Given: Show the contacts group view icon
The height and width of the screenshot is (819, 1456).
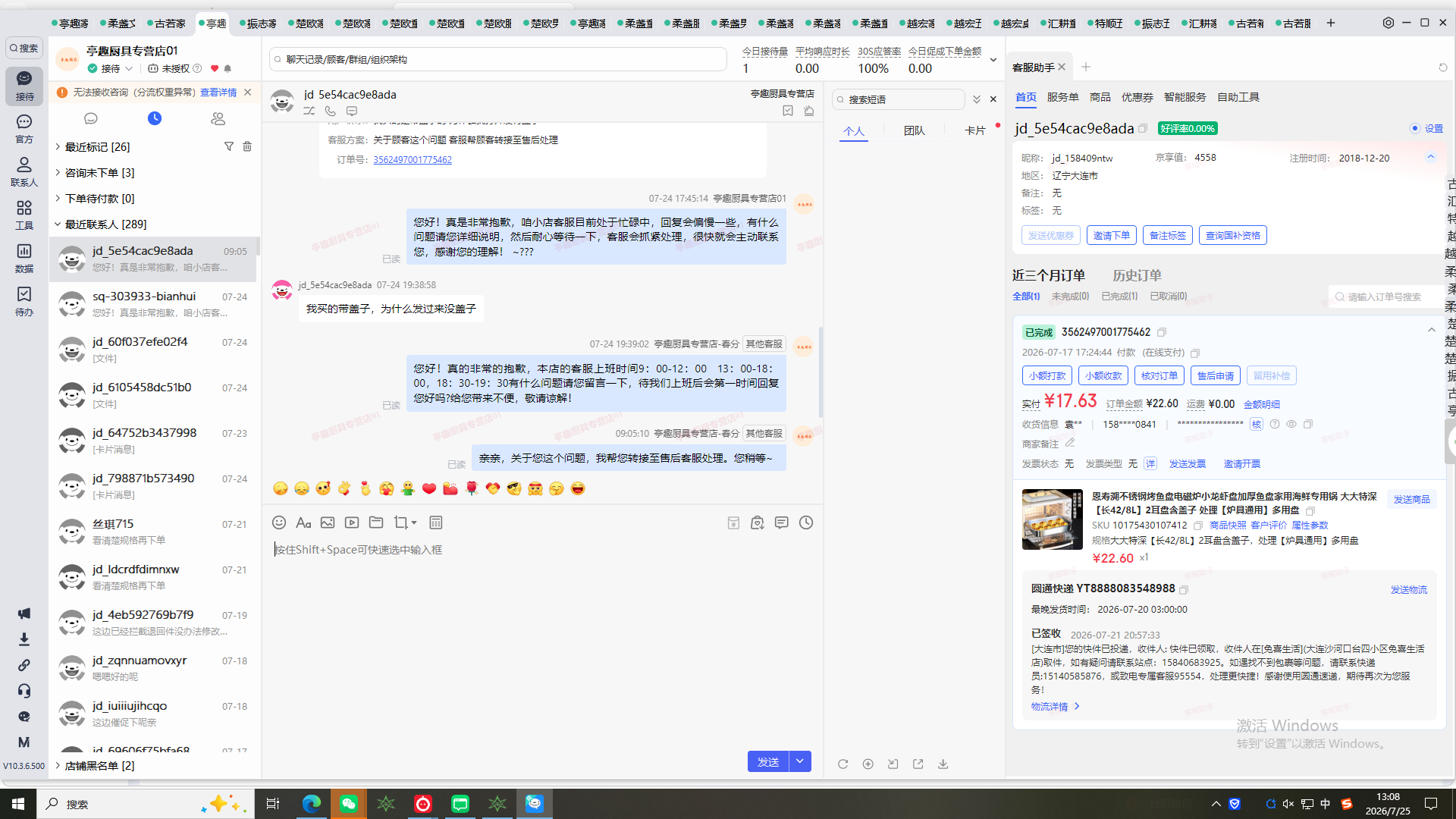Looking at the screenshot, I should coord(218,118).
